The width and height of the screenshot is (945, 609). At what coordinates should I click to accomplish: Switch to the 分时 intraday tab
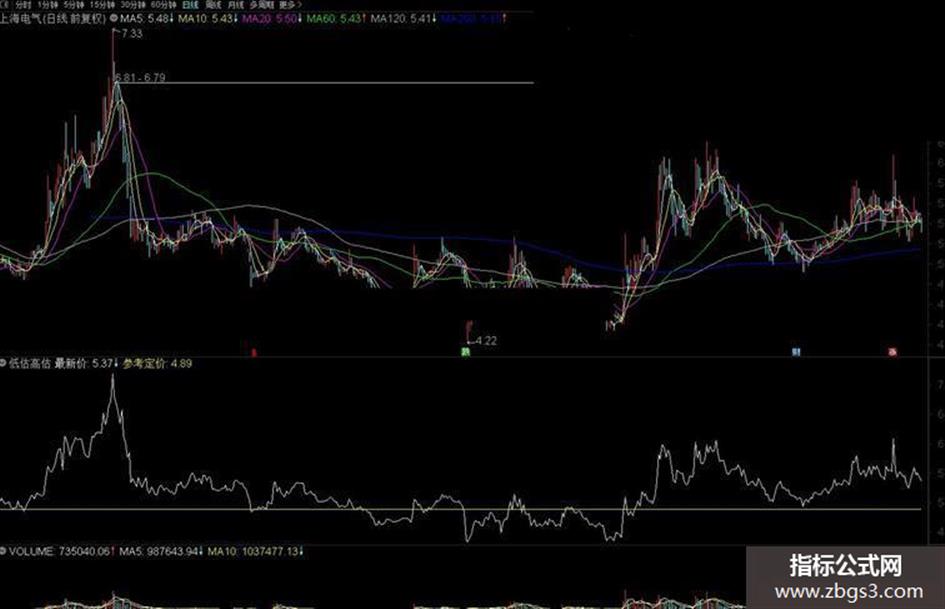click(22, 4)
